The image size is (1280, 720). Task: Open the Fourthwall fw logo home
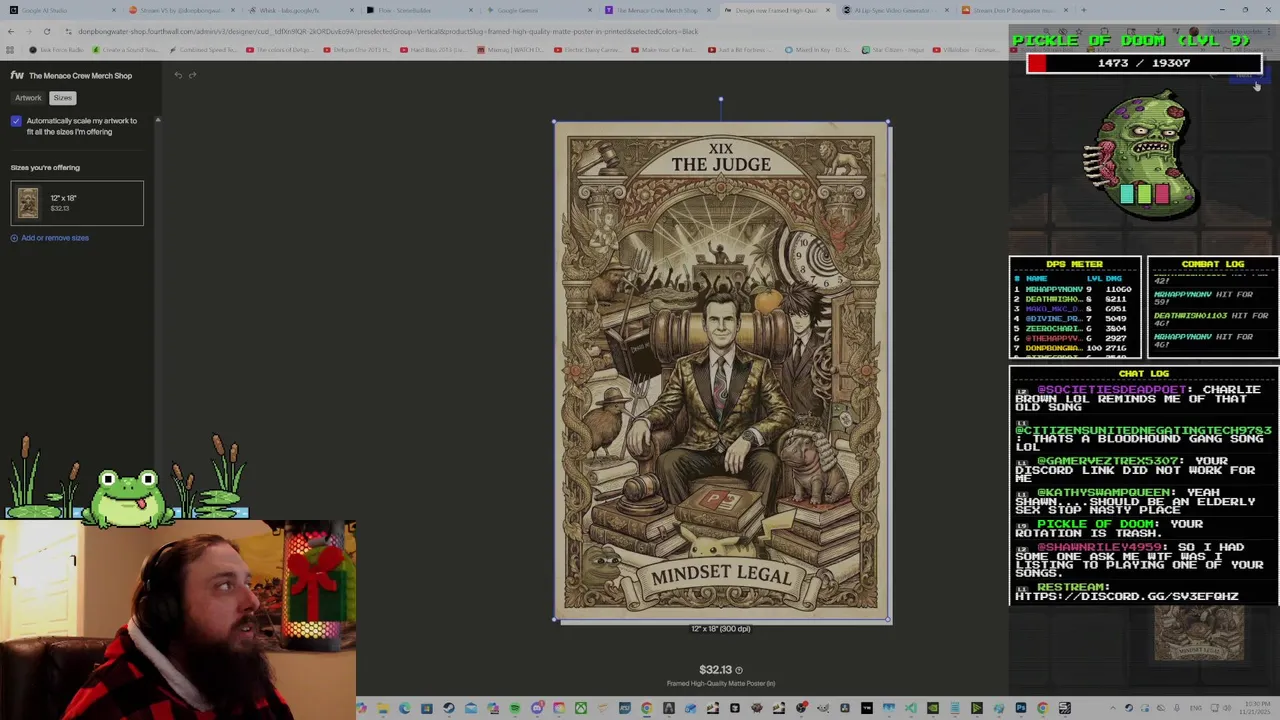[x=17, y=75]
